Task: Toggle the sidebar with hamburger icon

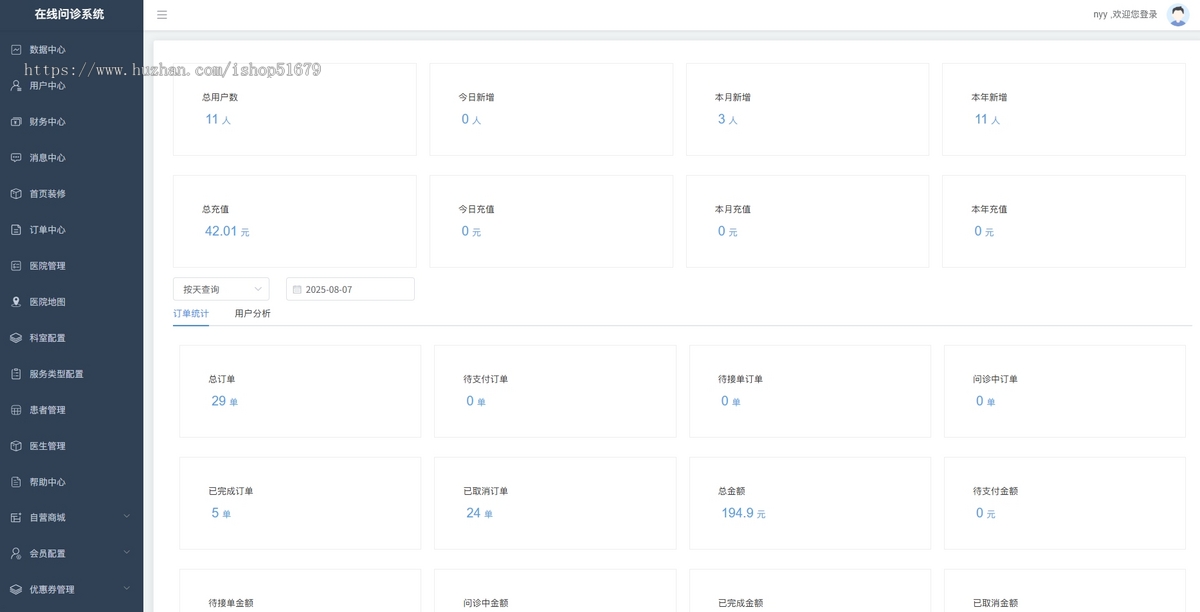Action: pos(162,15)
